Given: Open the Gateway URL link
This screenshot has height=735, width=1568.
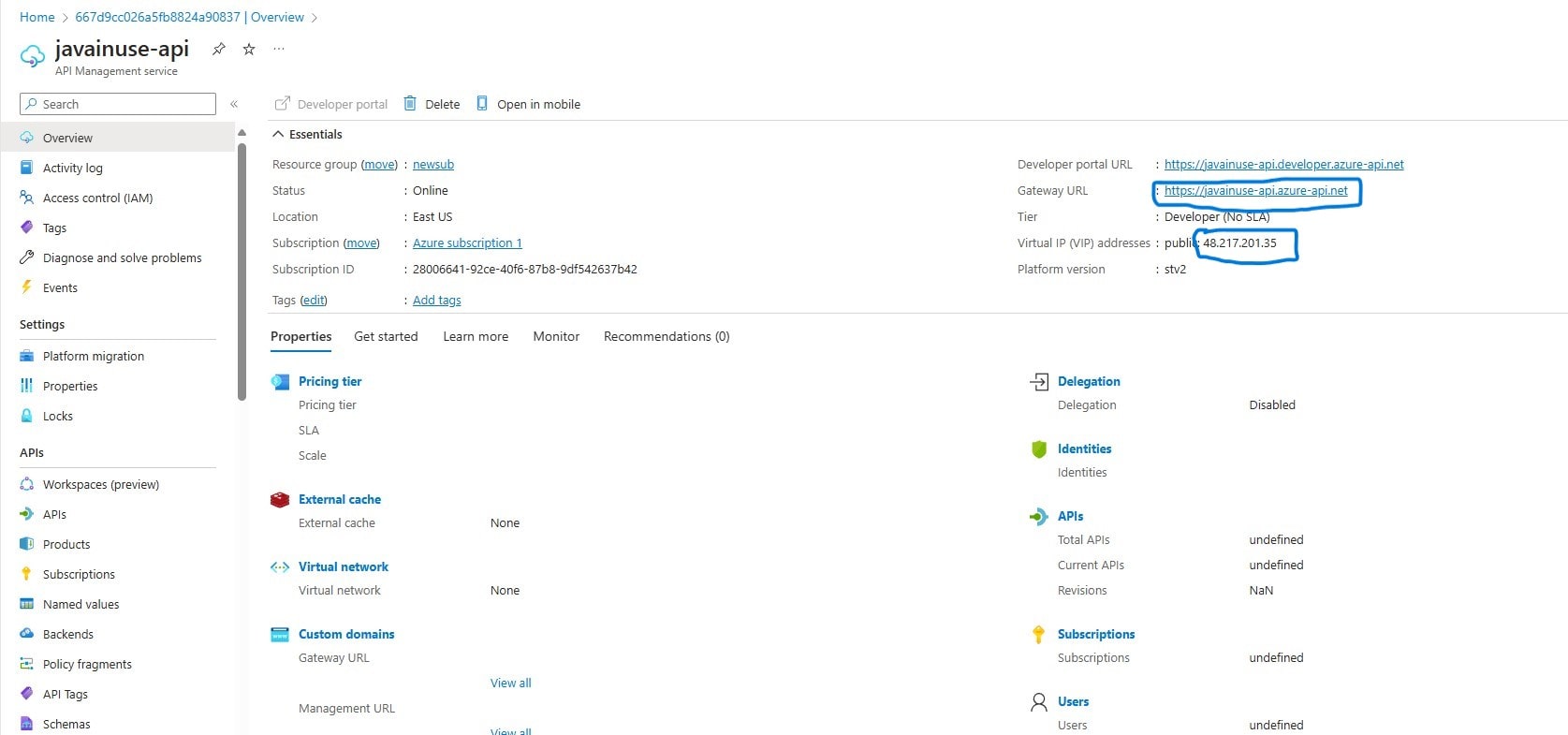Looking at the screenshot, I should point(1256,190).
